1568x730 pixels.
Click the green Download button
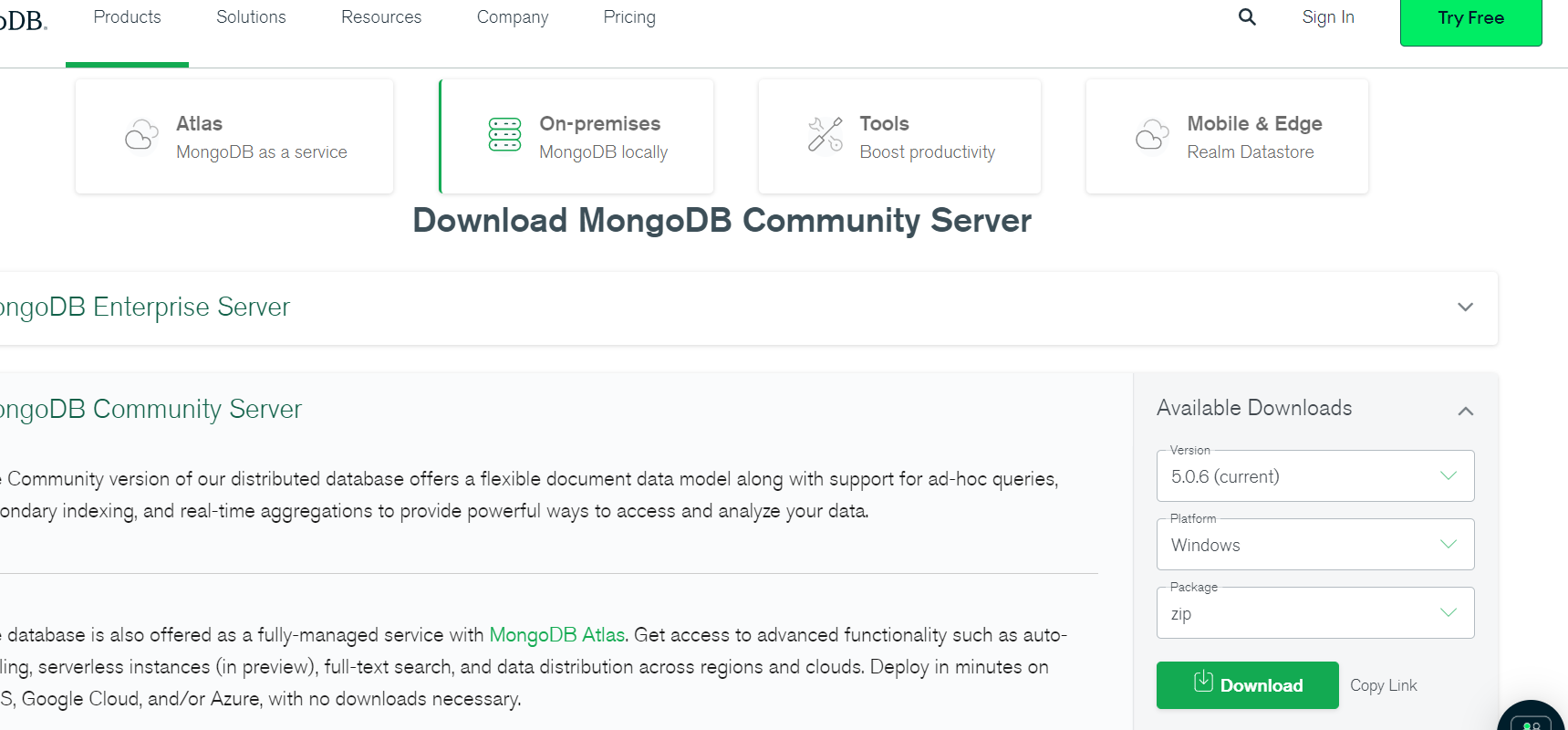click(x=1247, y=685)
